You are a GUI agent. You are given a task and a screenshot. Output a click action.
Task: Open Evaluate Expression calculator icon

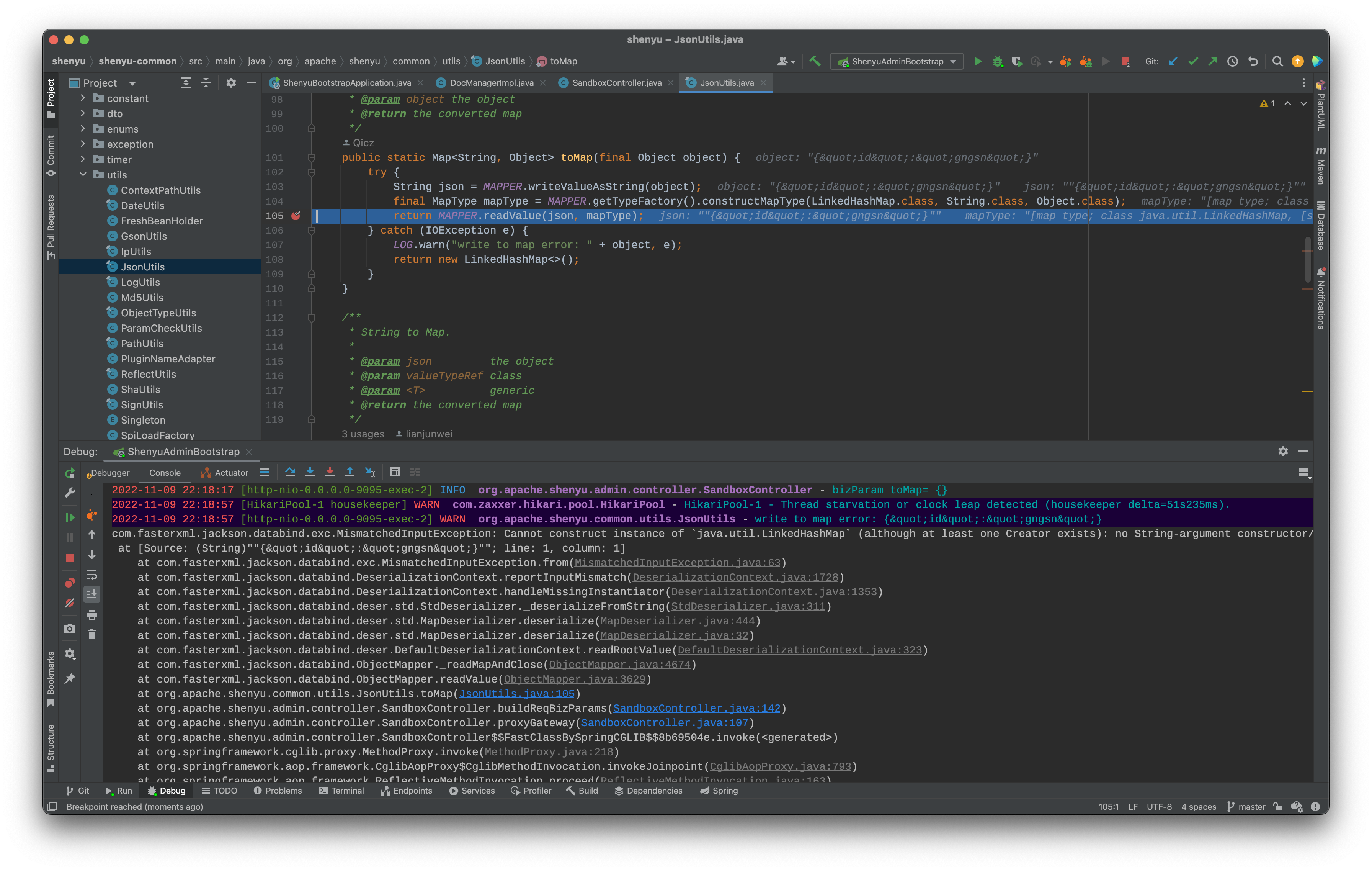pos(395,472)
